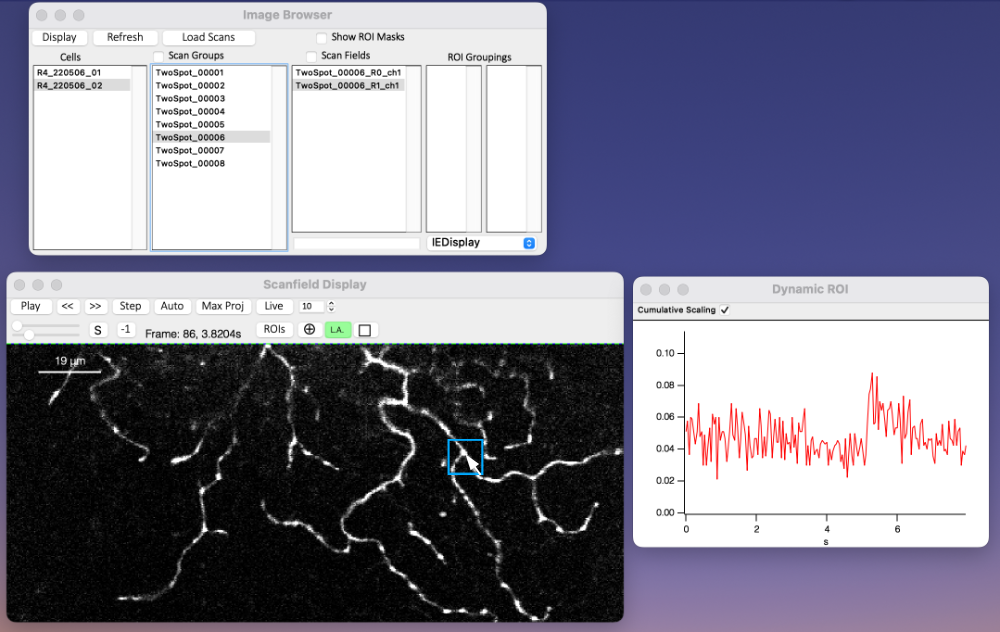Uncheck Cumulative Scaling in Dynamic ROI
The width and height of the screenshot is (1000, 632).
tap(725, 310)
